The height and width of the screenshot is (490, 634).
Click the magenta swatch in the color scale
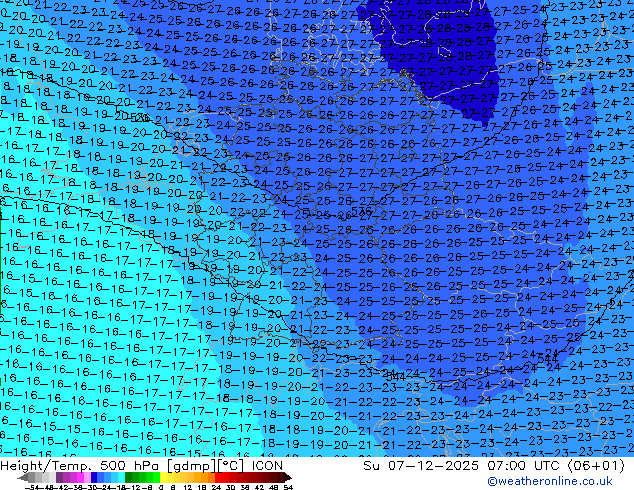click(80, 478)
